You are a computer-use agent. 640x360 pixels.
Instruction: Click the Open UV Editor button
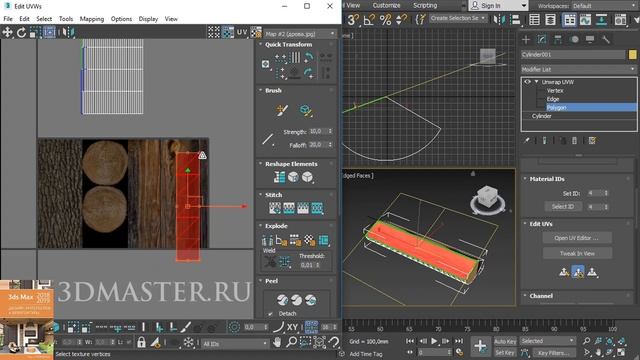(577, 238)
